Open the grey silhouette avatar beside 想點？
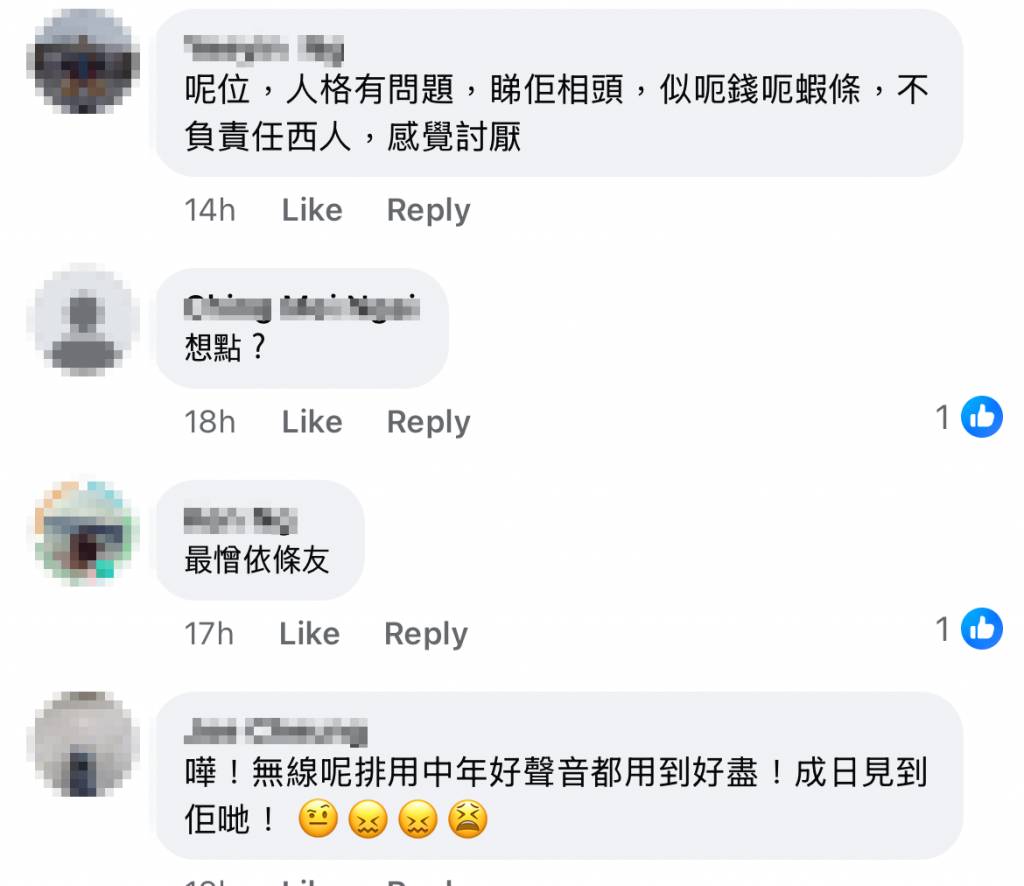Image resolution: width=1024 pixels, height=886 pixels. click(83, 321)
